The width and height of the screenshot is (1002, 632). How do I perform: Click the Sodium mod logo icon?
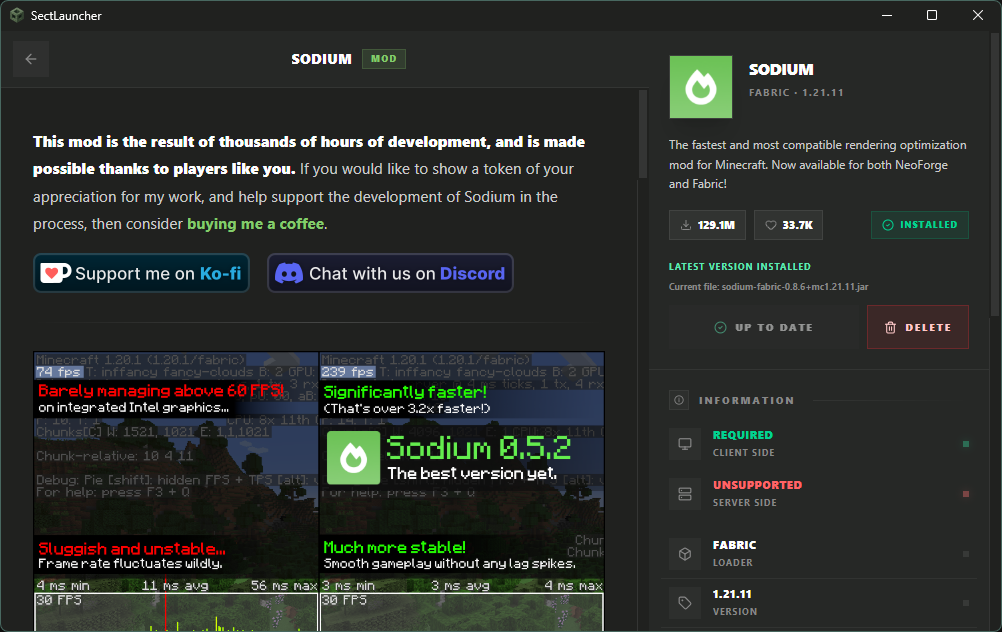700,87
